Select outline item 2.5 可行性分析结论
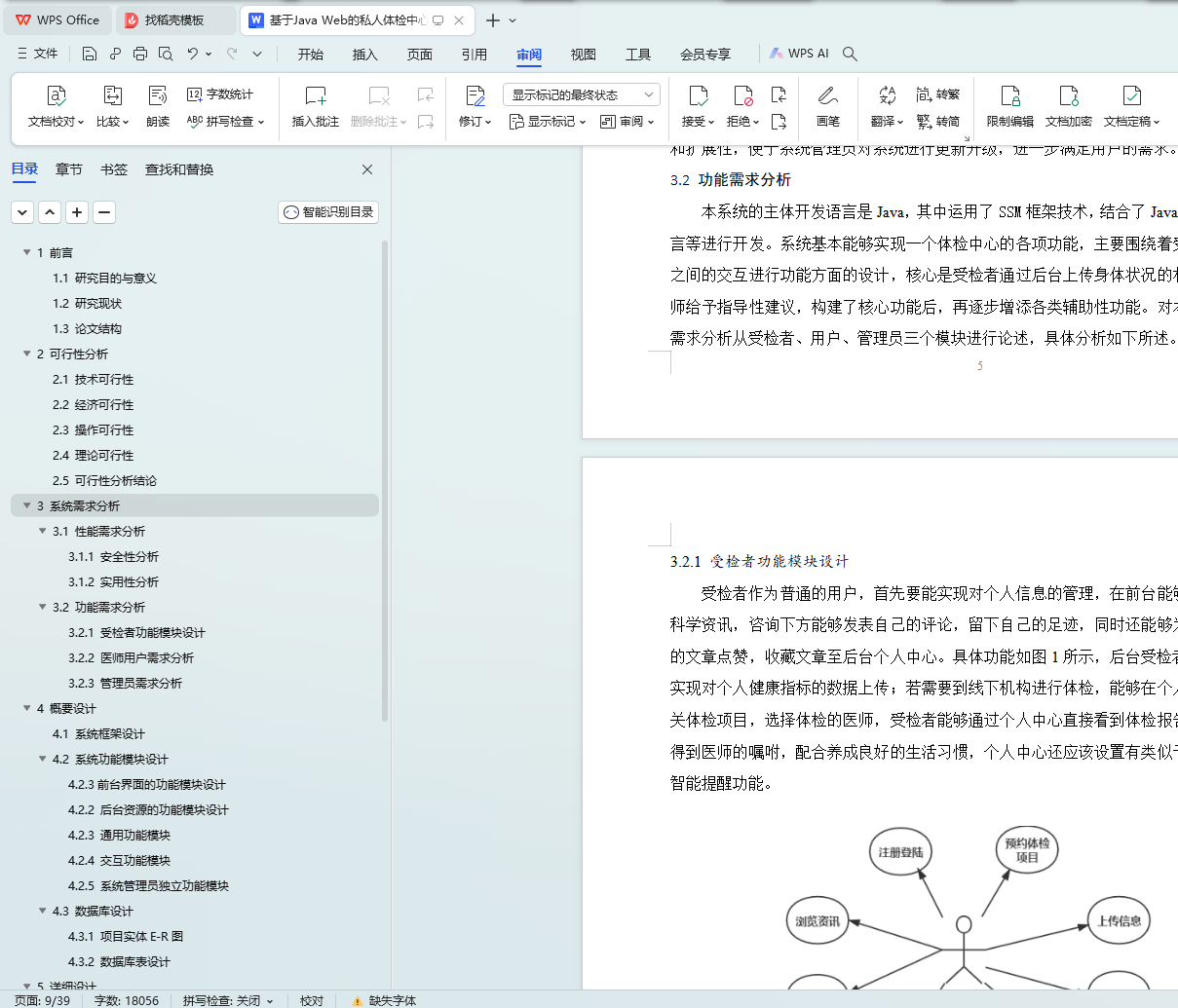Image resolution: width=1178 pixels, height=1008 pixels. [104, 480]
